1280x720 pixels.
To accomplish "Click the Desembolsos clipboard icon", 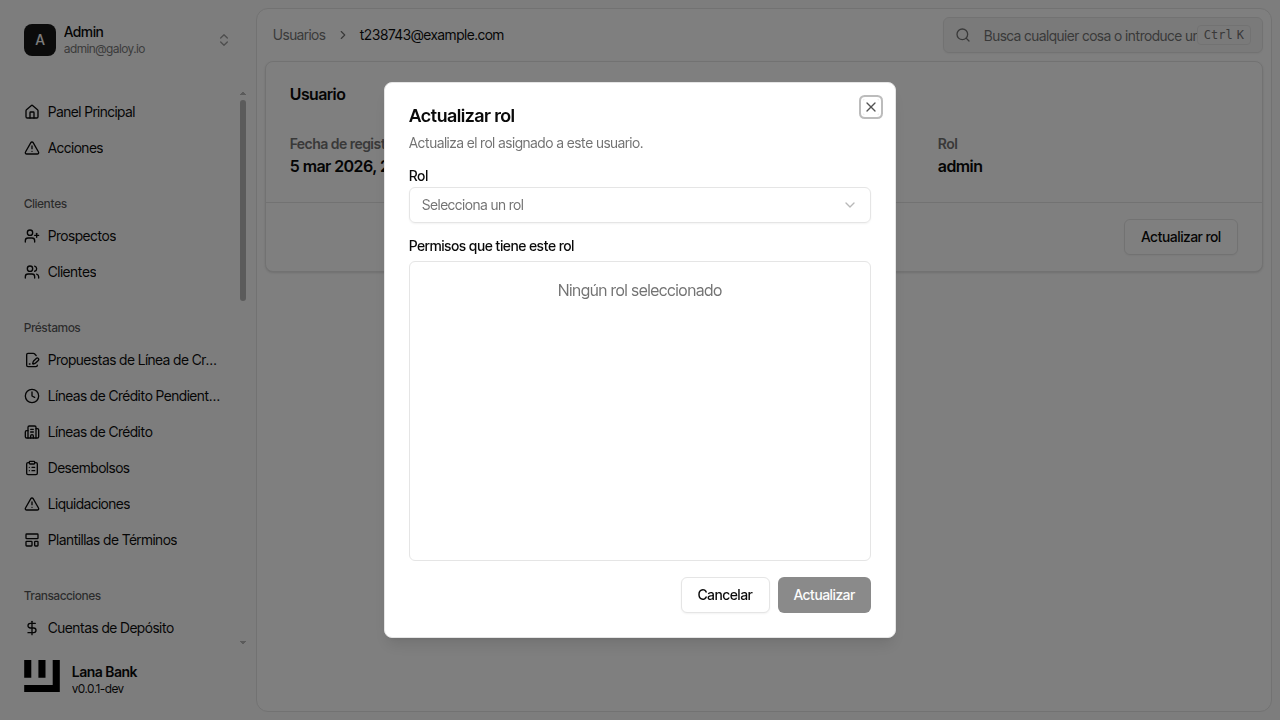I will (x=31, y=467).
